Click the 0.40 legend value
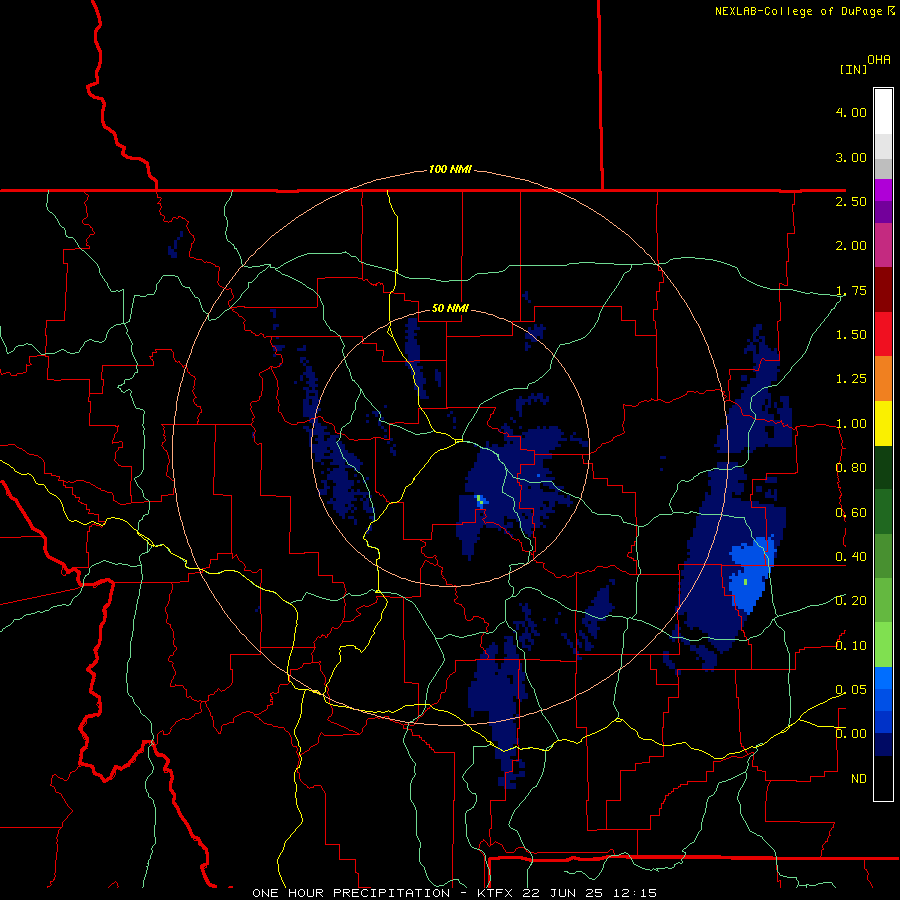The height and width of the screenshot is (900, 900). tap(851, 557)
